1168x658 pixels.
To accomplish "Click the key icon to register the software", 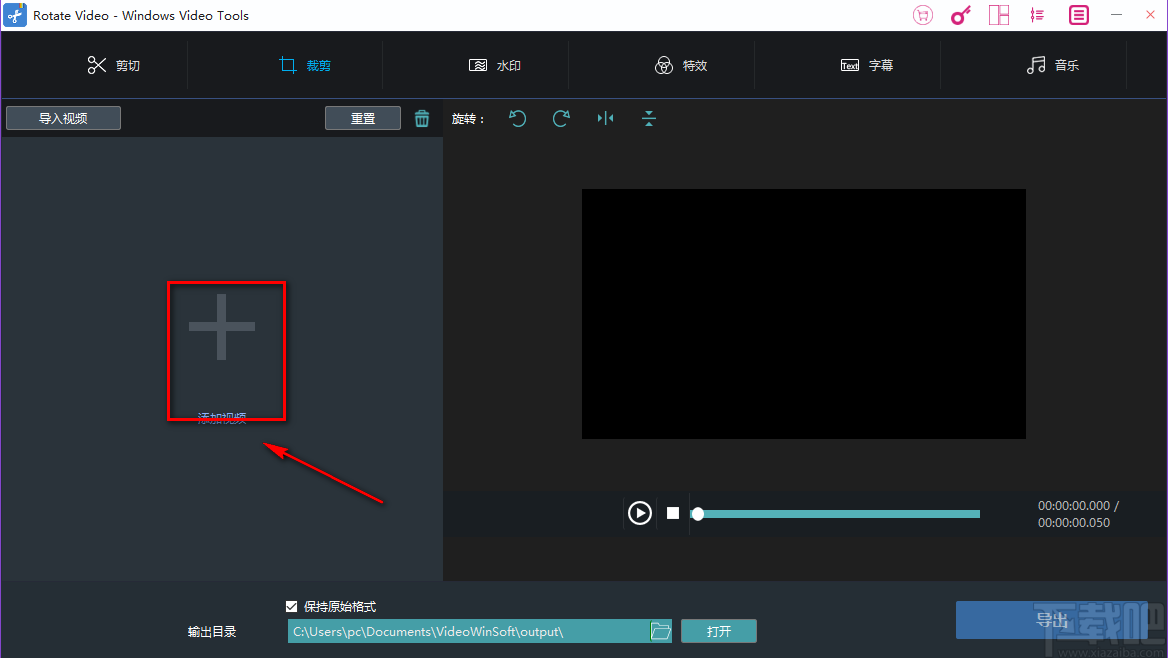I will (x=960, y=15).
